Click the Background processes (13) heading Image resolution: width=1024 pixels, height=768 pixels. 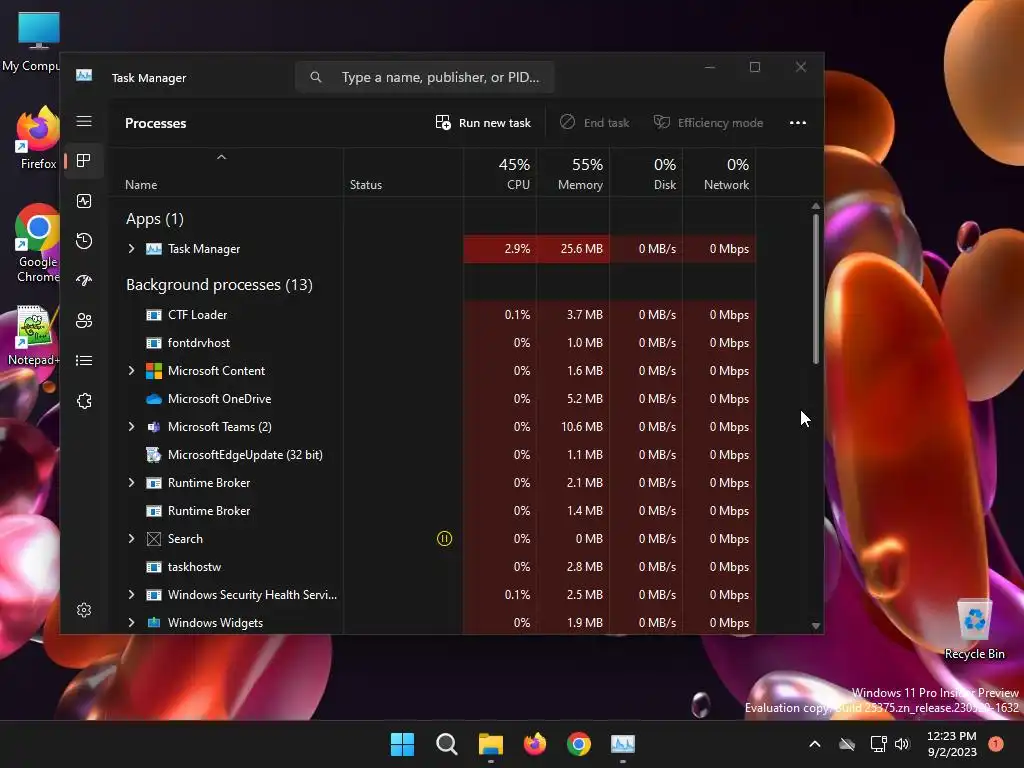(219, 285)
